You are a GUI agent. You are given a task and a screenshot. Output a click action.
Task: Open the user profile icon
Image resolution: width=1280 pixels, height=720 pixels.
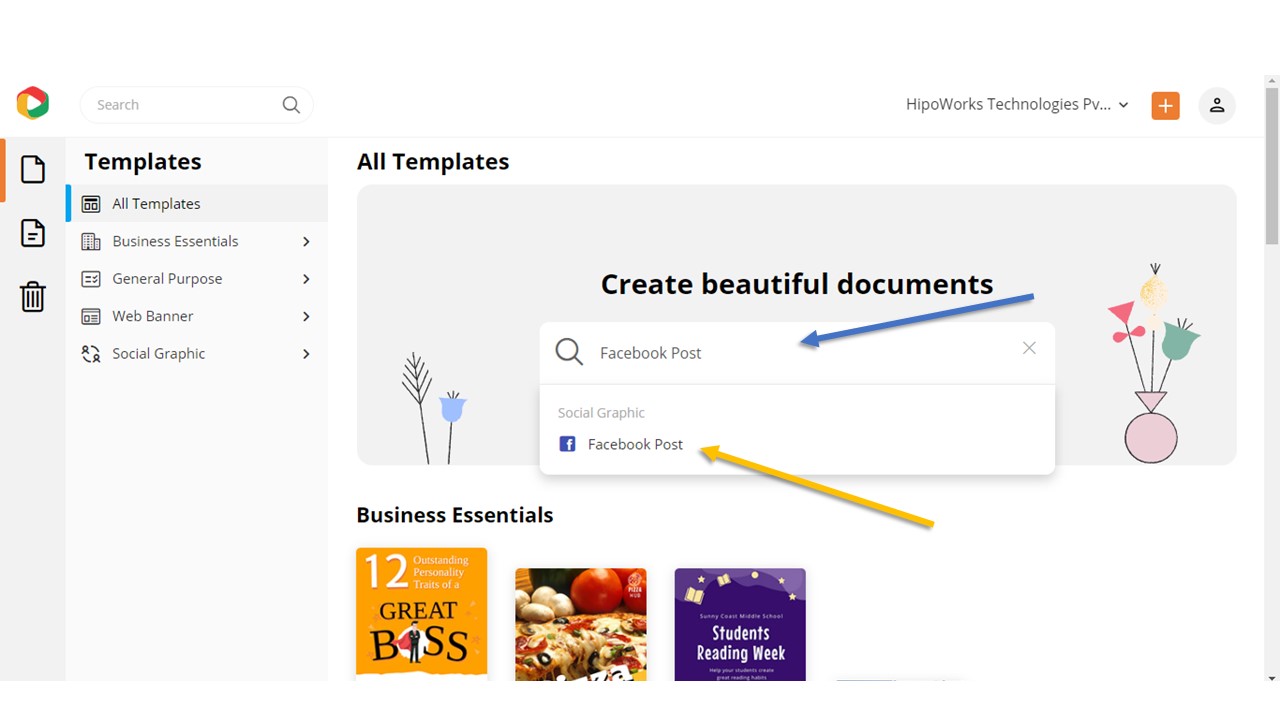[x=1217, y=105]
